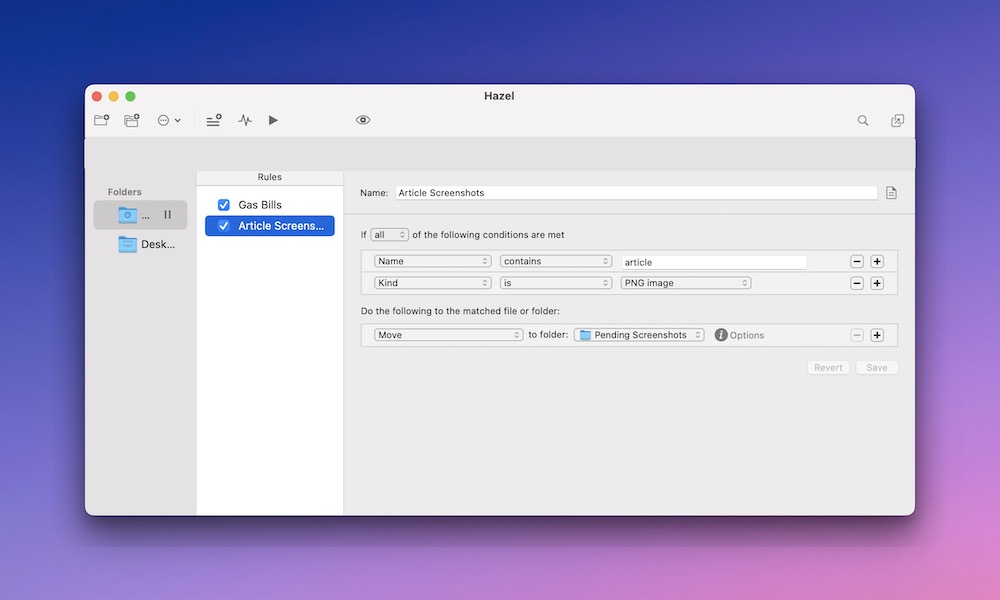Open the 'contains' operator dropdown
The image size is (1000, 600).
click(556, 261)
